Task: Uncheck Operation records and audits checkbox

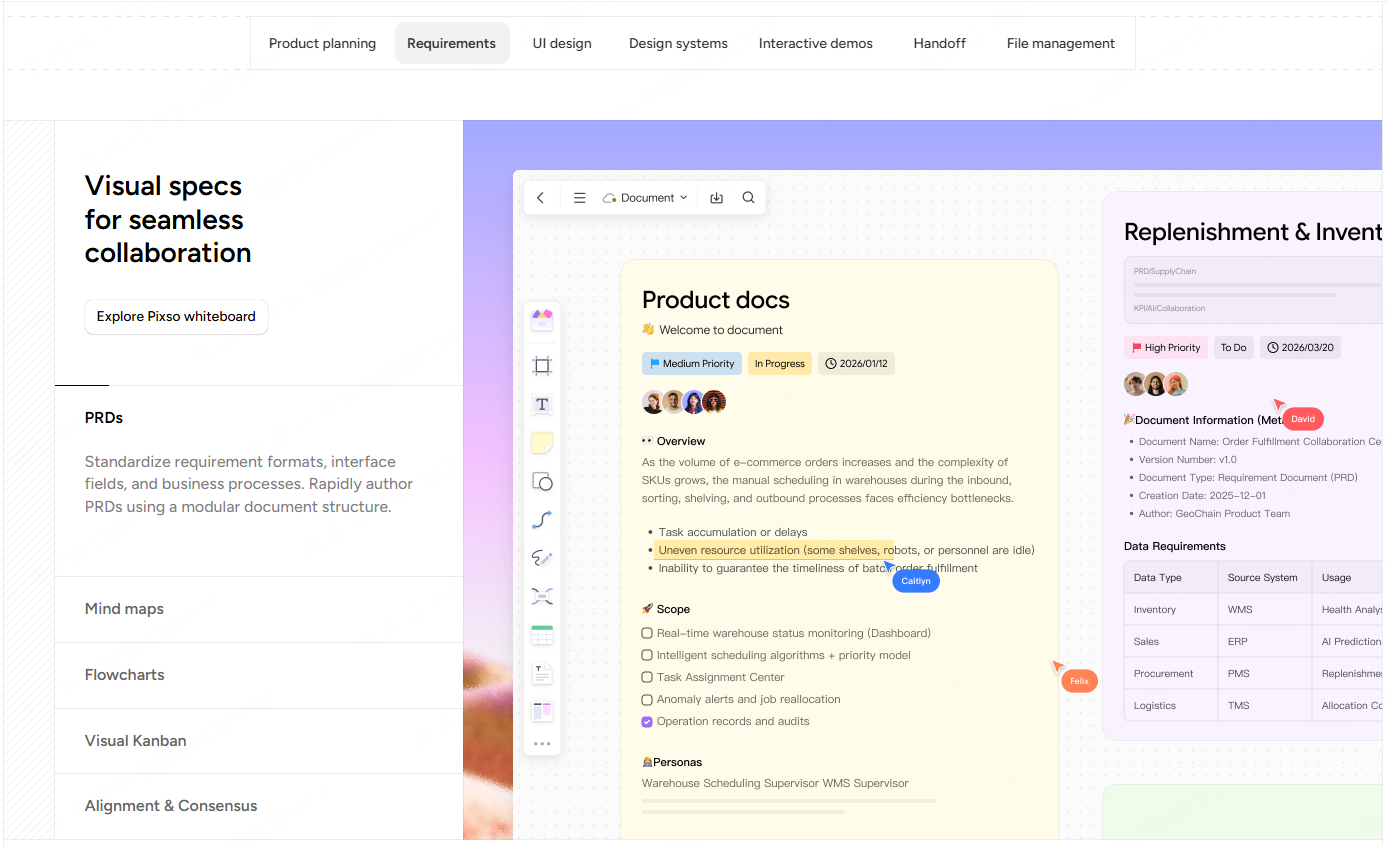Action: (x=647, y=721)
